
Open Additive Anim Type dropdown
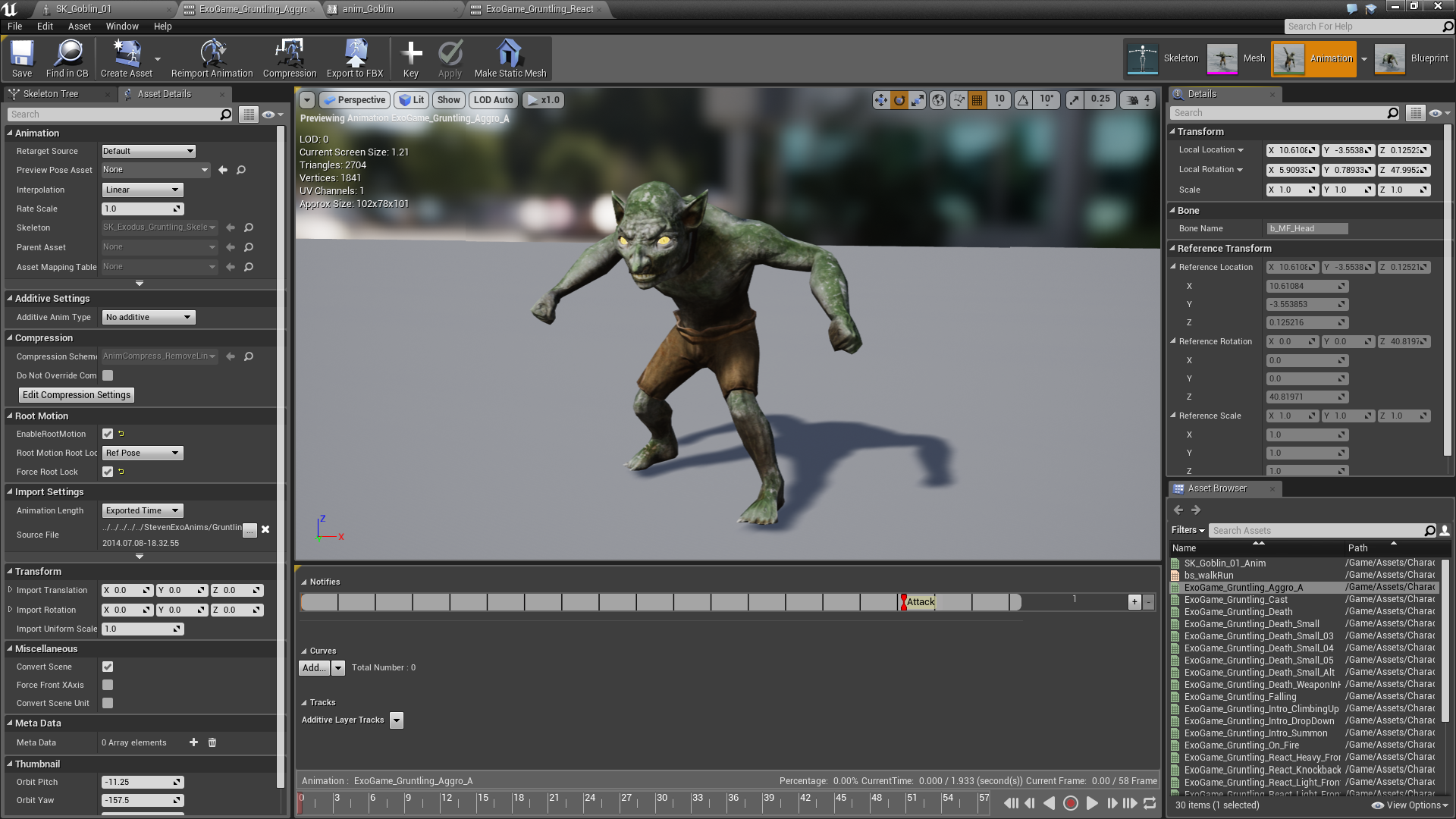point(149,317)
